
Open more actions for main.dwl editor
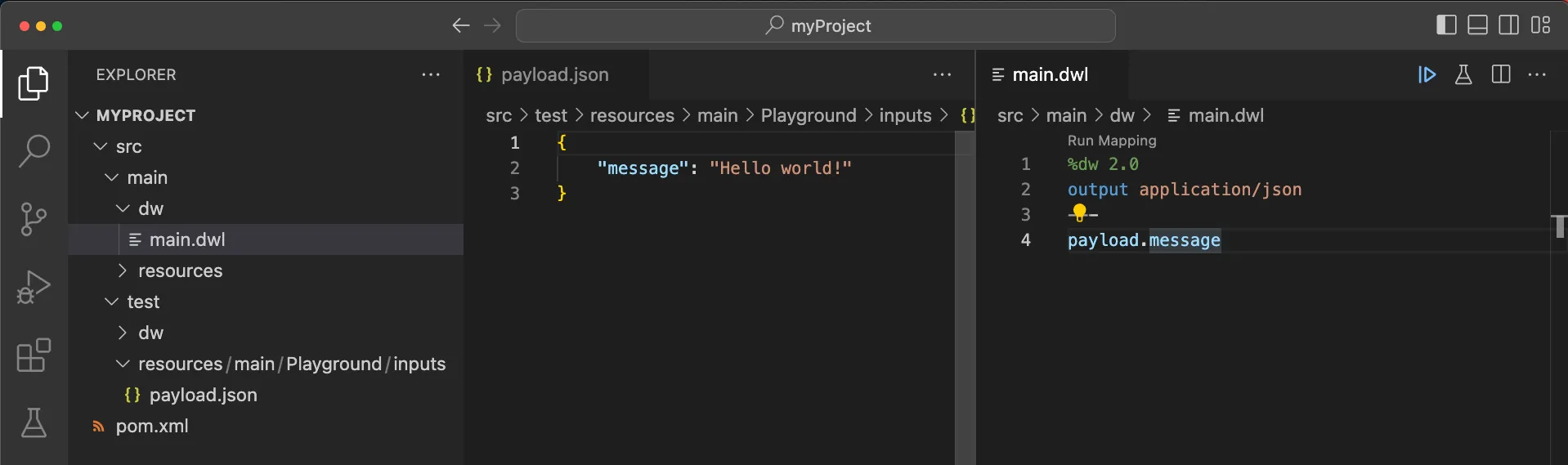click(x=1537, y=74)
